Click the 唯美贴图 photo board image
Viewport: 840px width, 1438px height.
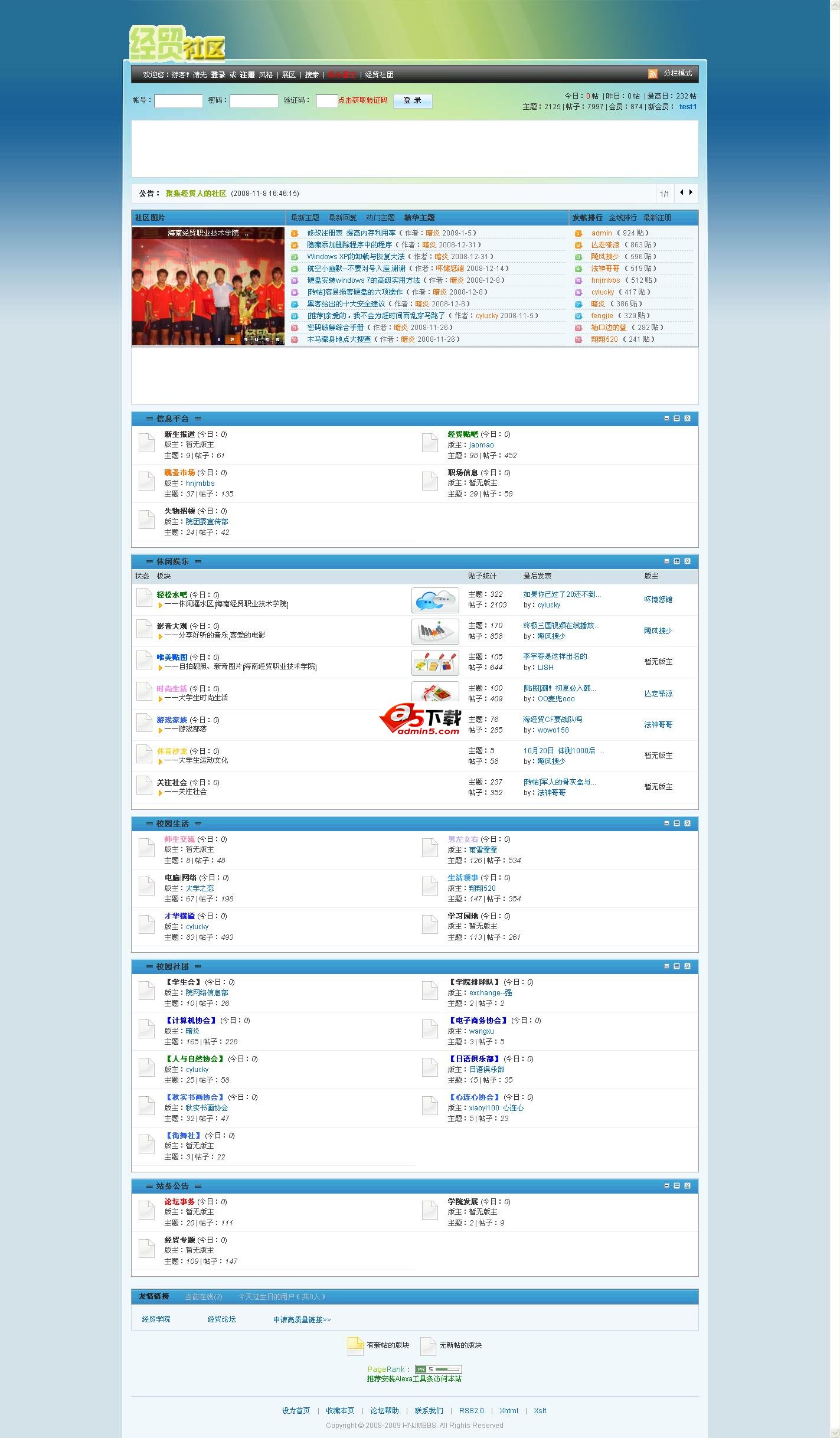tap(435, 663)
